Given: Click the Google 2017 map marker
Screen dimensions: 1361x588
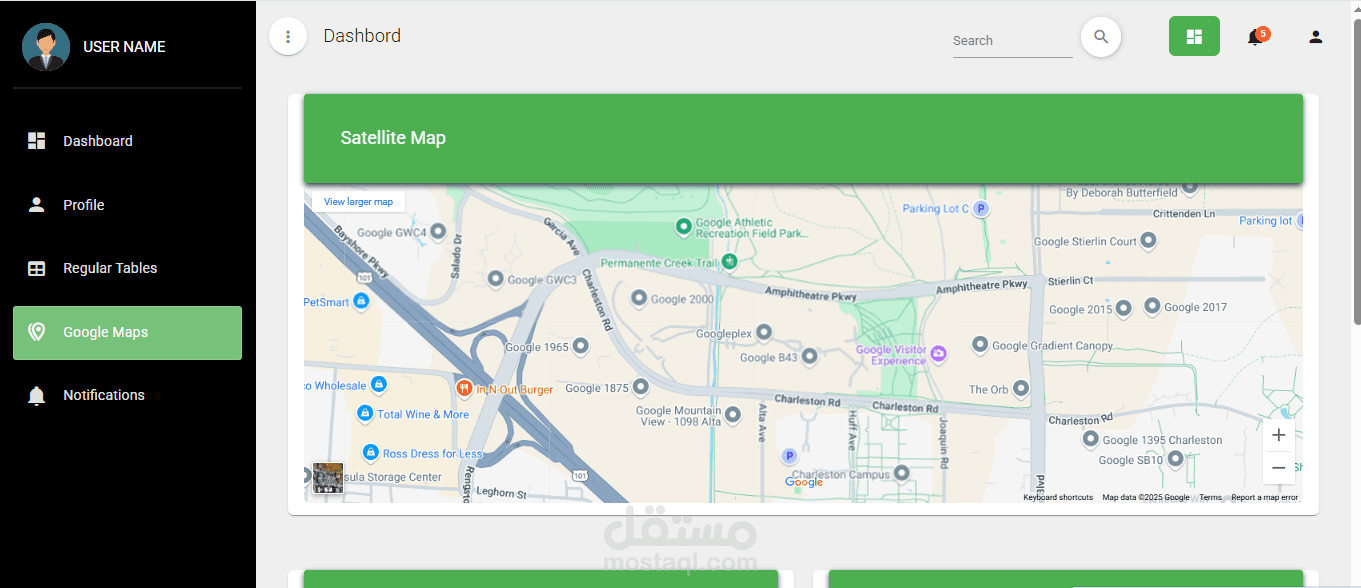Looking at the screenshot, I should pyautogui.click(x=1152, y=306).
